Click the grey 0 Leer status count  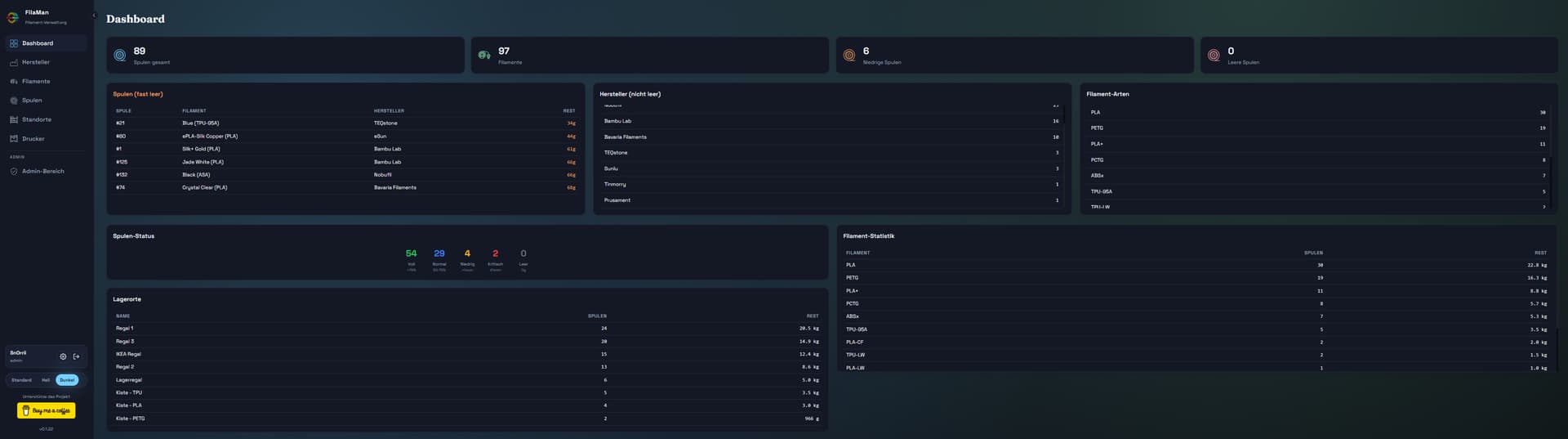[x=523, y=253]
